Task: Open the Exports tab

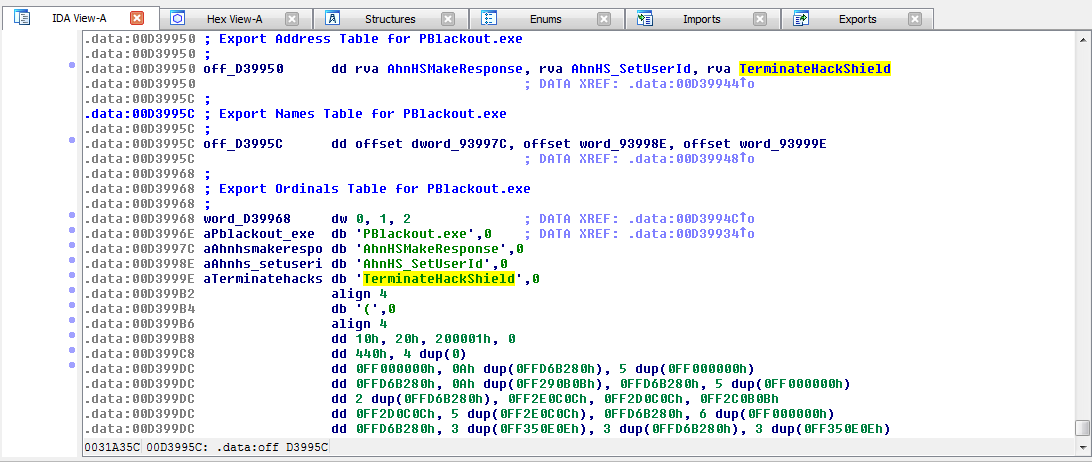Action: click(x=857, y=19)
